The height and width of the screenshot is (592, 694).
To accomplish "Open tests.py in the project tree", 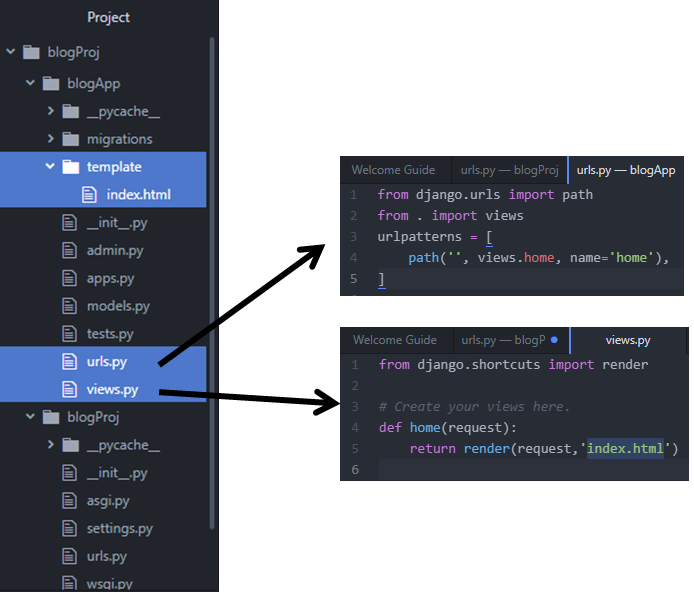I will pos(110,334).
